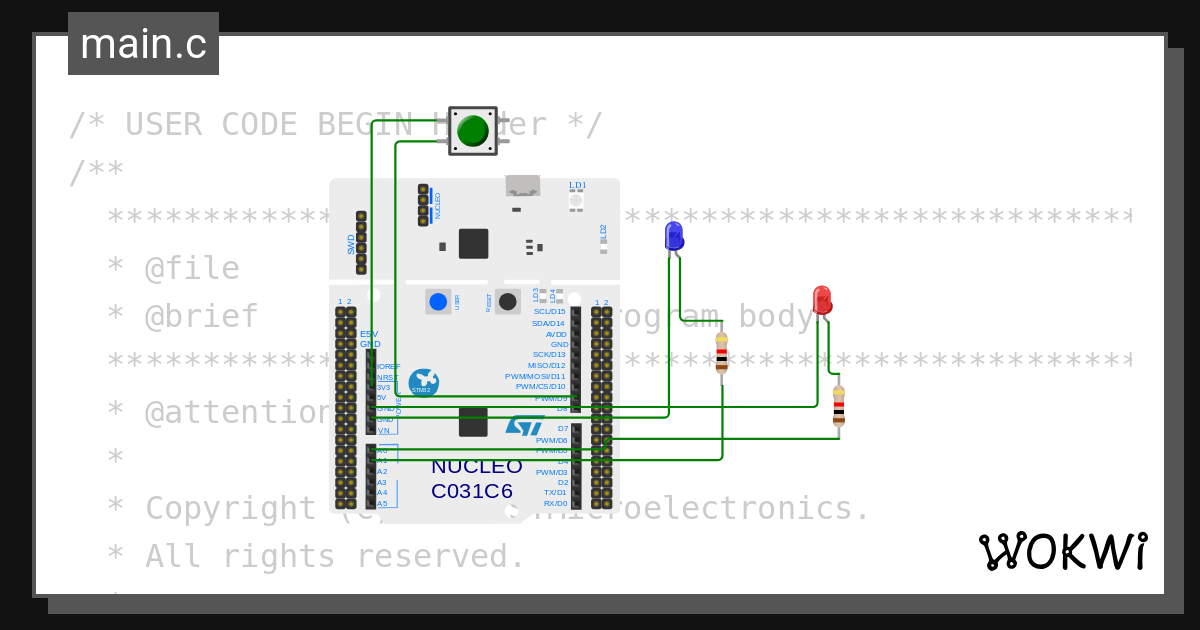
Task: Click the PWM/D9 pin label
Action: [551, 398]
